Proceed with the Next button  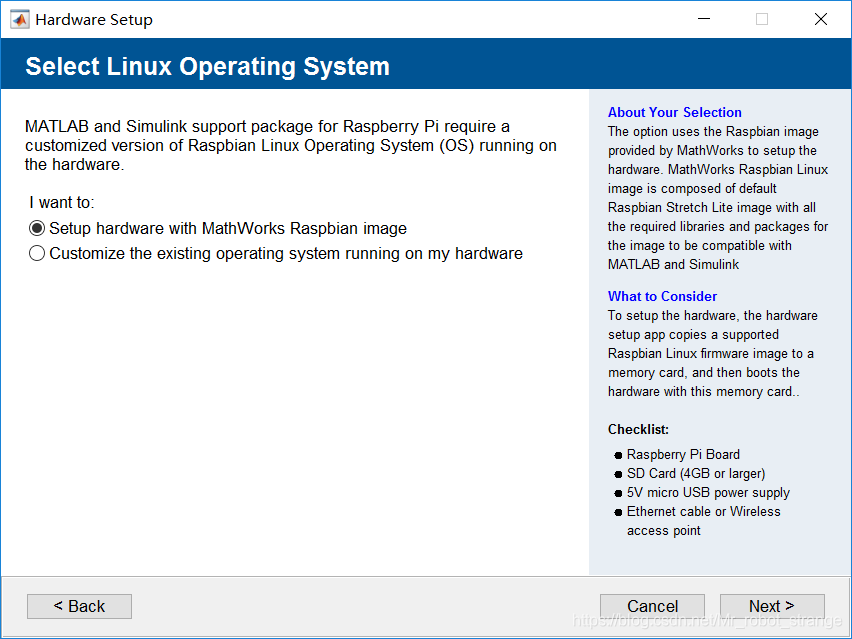[772, 606]
